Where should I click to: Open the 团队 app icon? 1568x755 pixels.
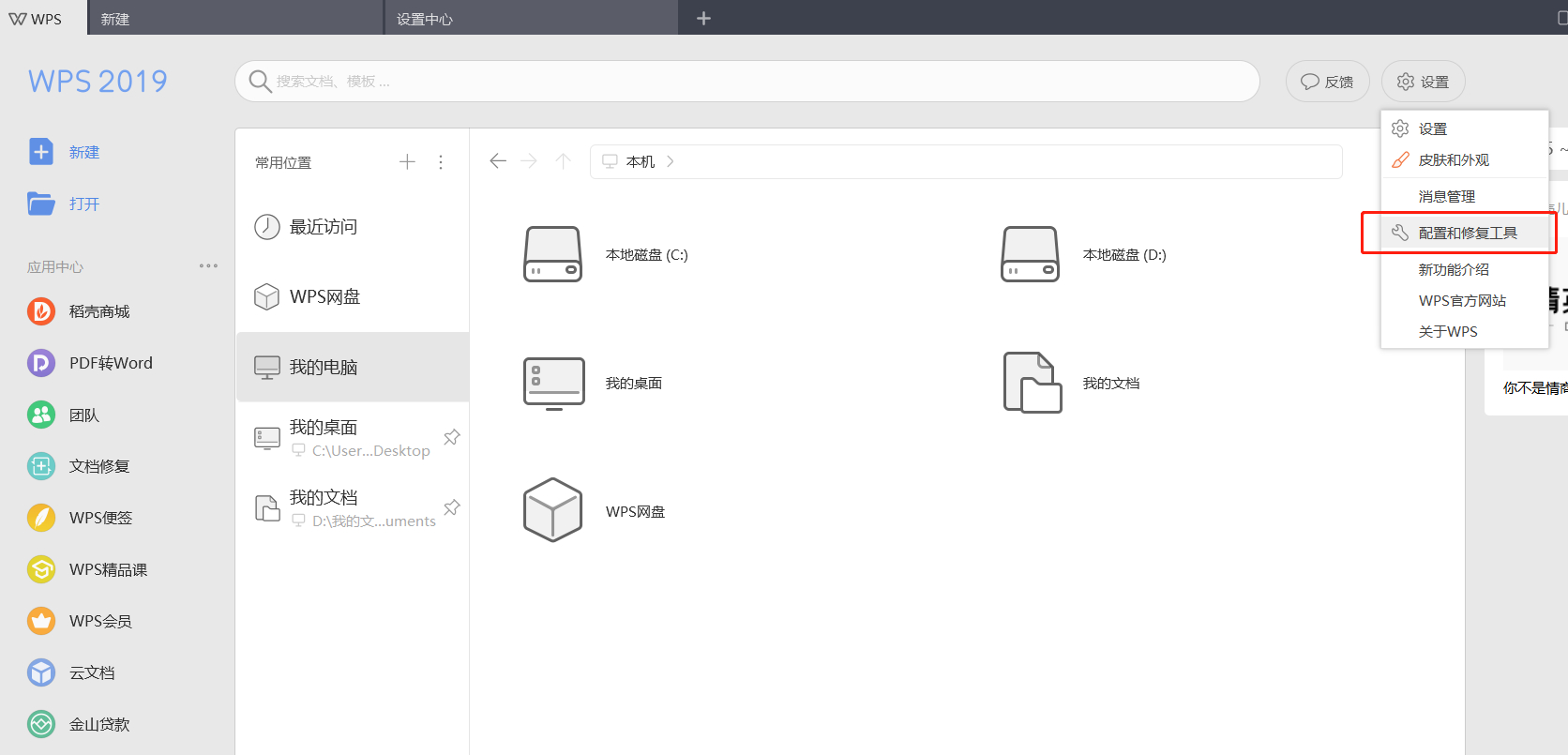click(41, 415)
